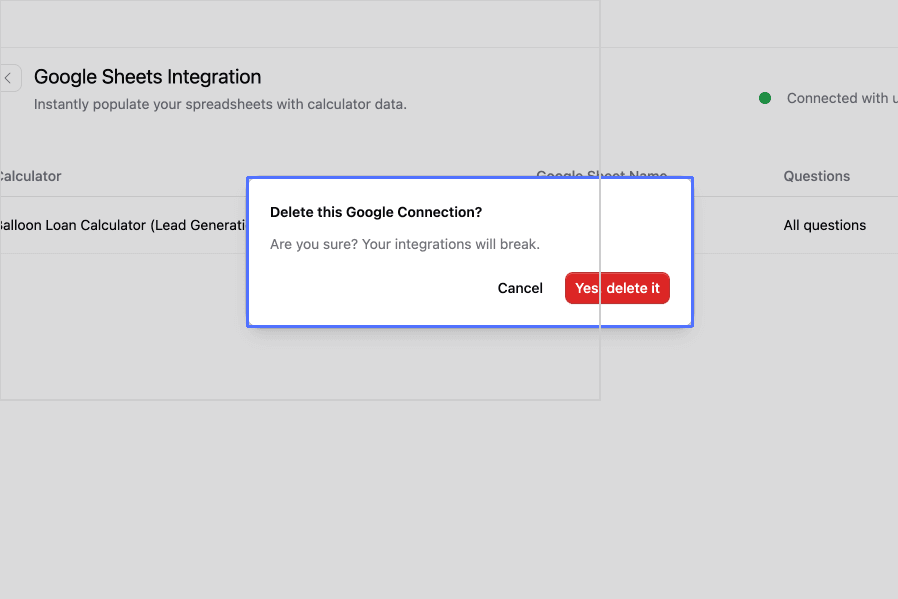The width and height of the screenshot is (898, 599).
Task: Click the Balloon Loan Calculator row text
Action: point(122,225)
